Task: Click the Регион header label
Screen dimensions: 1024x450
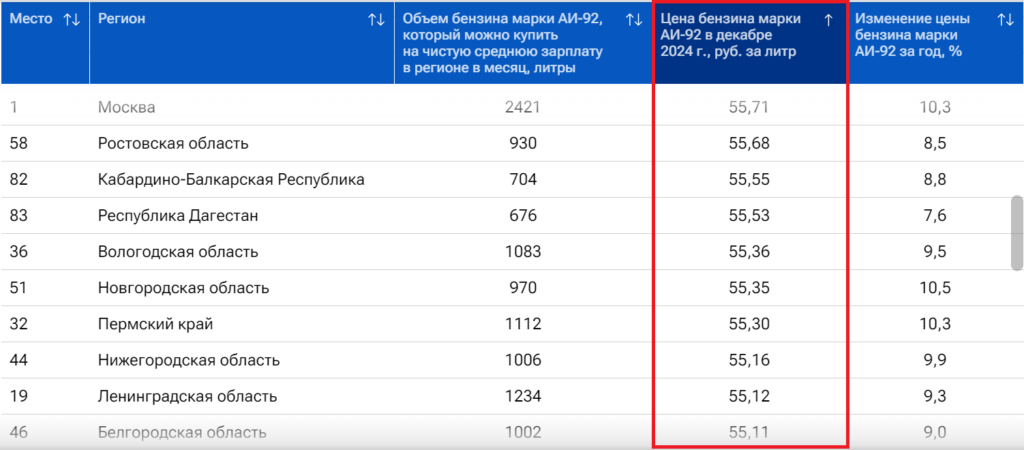Action: point(121,19)
